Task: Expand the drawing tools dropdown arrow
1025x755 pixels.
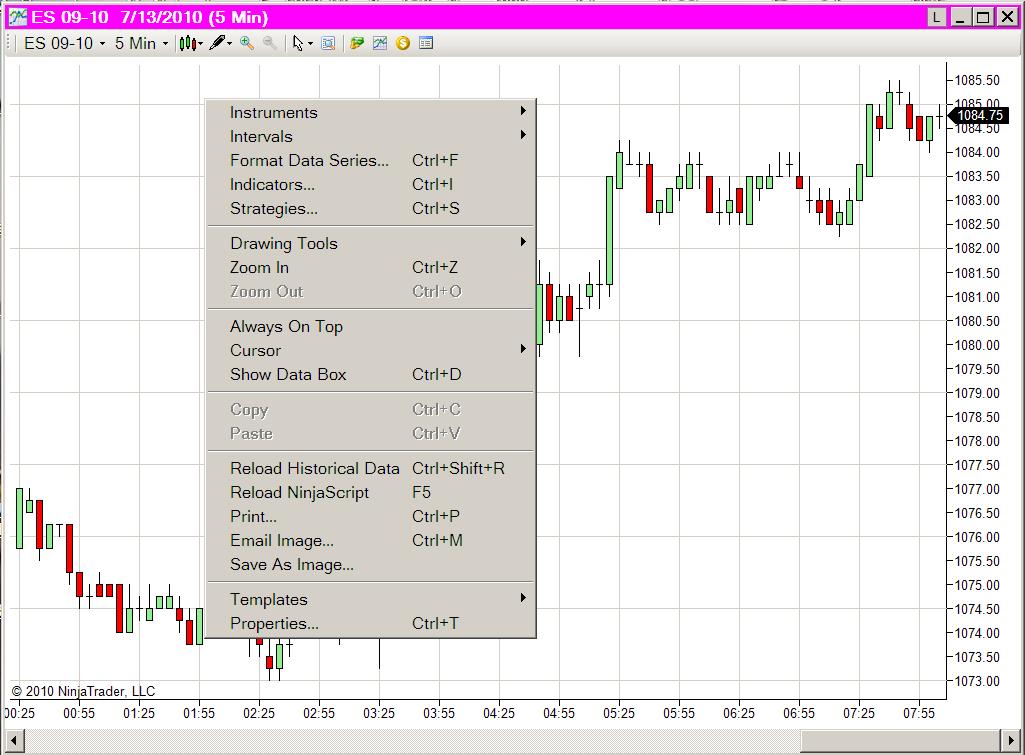Action: tap(229, 44)
